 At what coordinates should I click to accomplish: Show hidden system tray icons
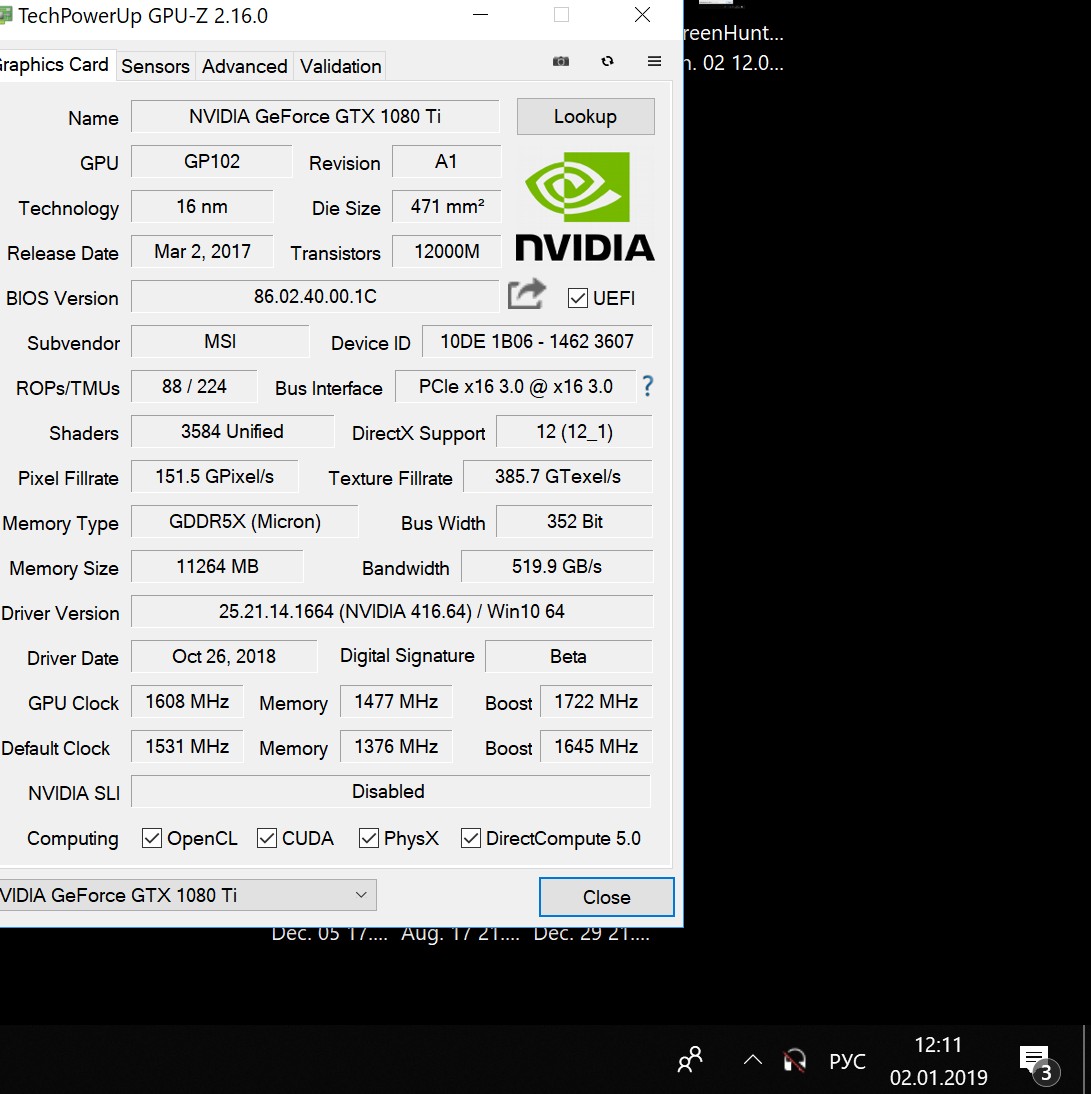pos(753,1060)
